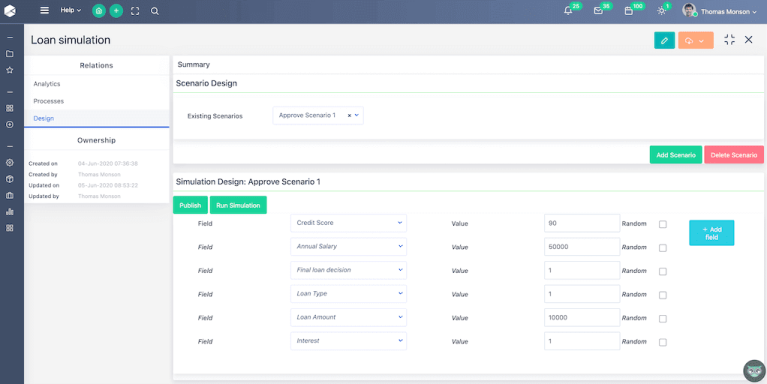Image resolution: width=767 pixels, height=384 pixels.
Task: Click the Run Simulation button
Action: pyautogui.click(x=238, y=205)
